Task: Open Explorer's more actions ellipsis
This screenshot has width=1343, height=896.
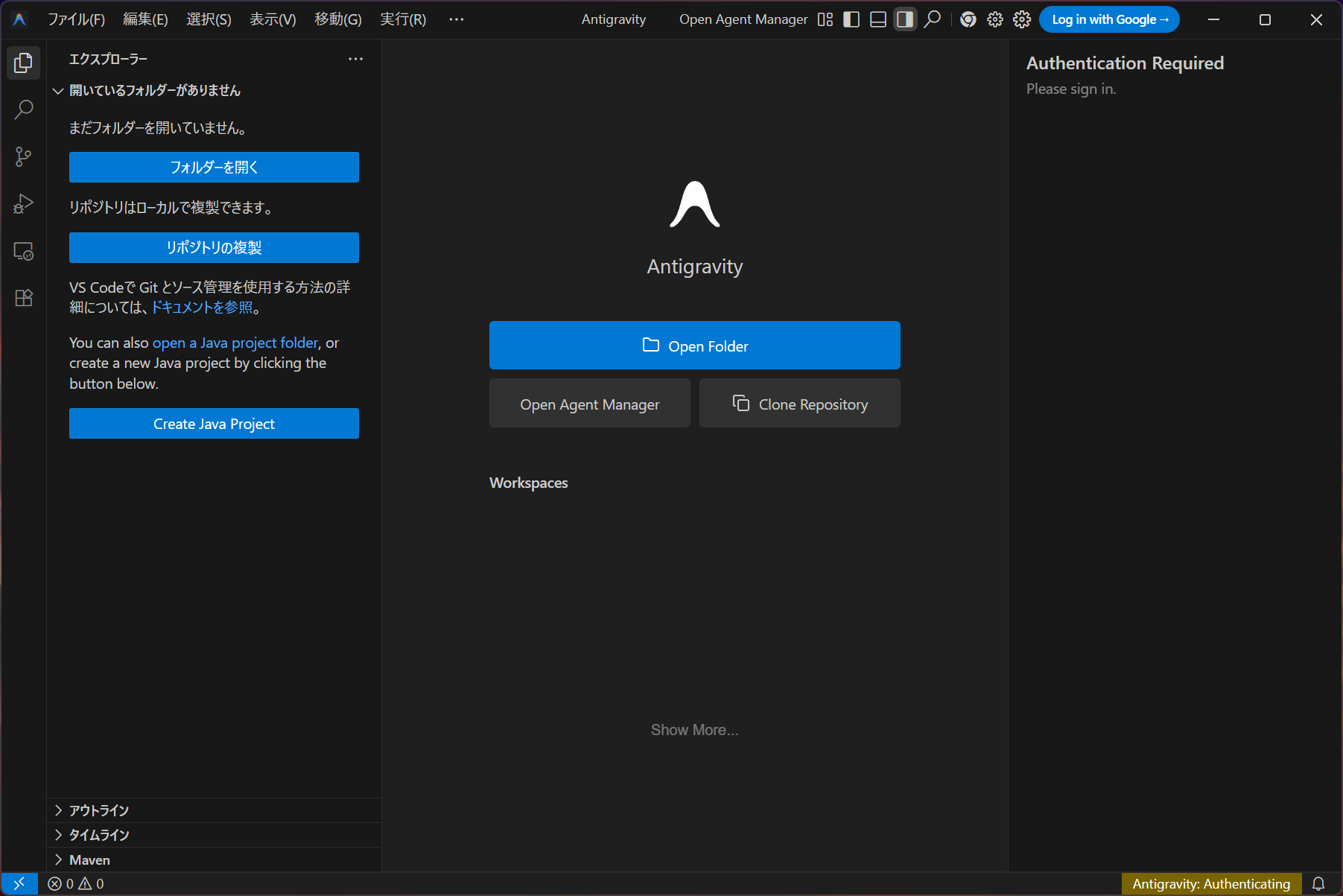Action: (x=356, y=59)
